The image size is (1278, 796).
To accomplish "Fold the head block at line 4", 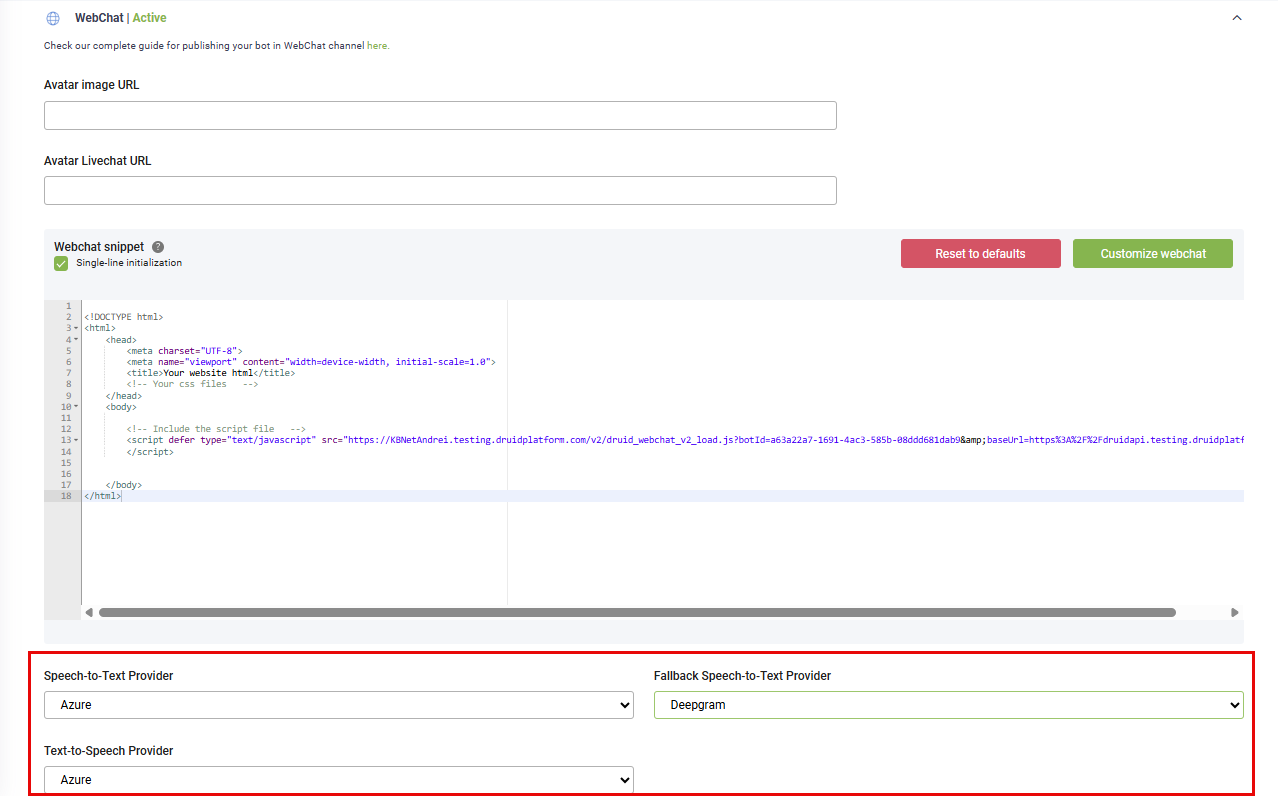I will tap(76, 340).
